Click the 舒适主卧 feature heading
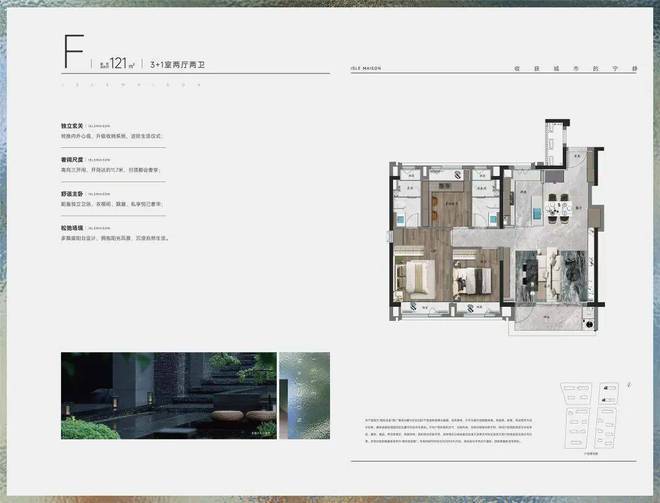Image resolution: width=660 pixels, height=503 pixels. 72,194
